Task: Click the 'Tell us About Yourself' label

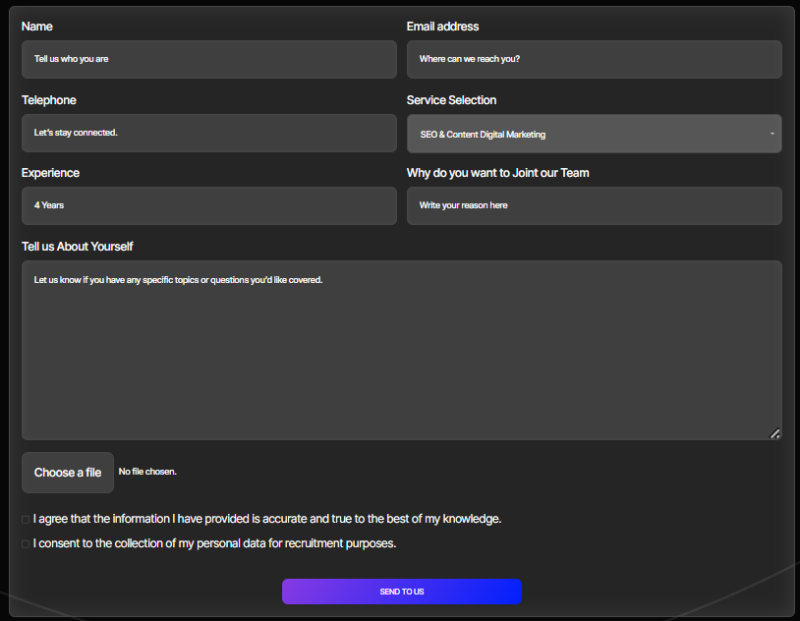Action: (x=77, y=246)
